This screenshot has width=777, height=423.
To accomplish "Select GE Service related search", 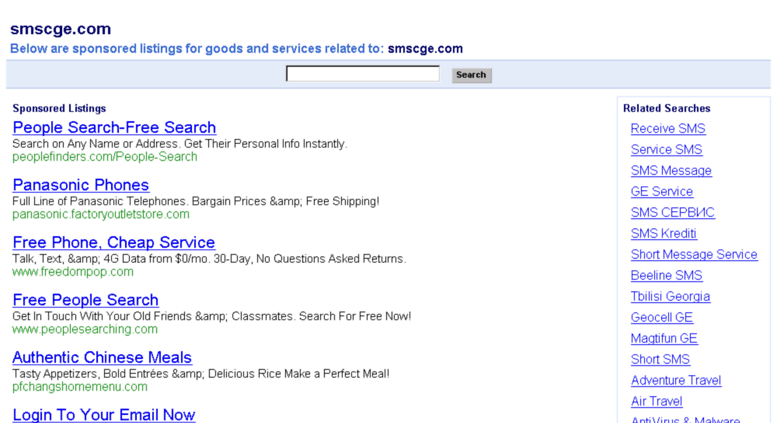I will pyautogui.click(x=662, y=192).
